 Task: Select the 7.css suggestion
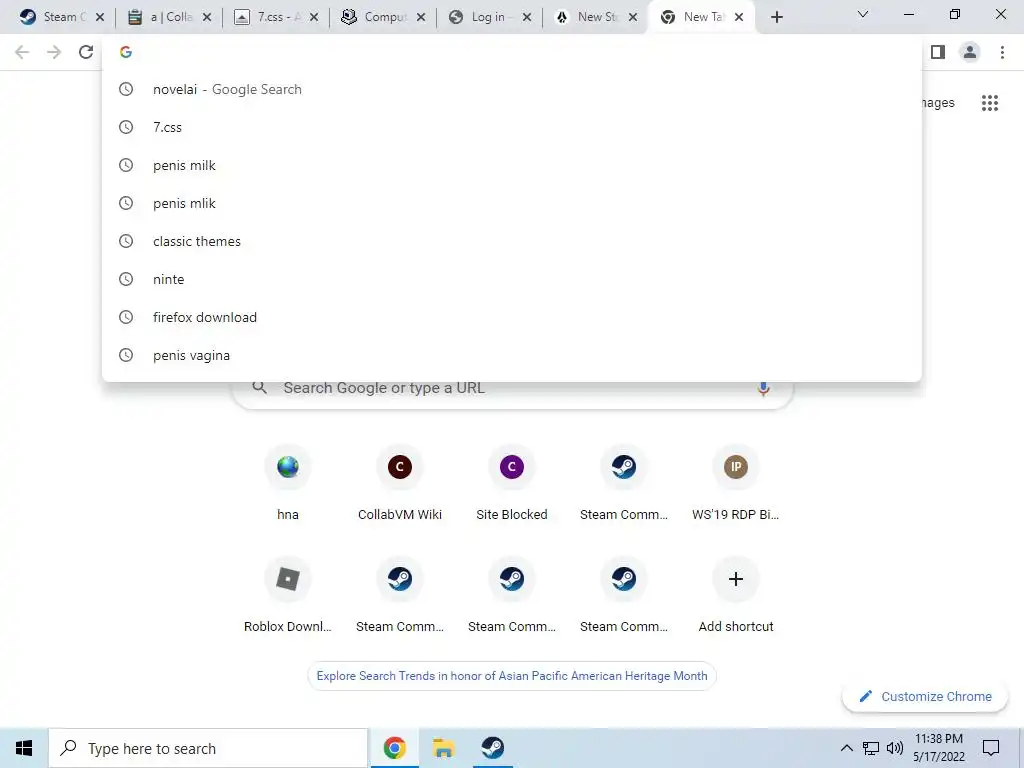(x=512, y=127)
